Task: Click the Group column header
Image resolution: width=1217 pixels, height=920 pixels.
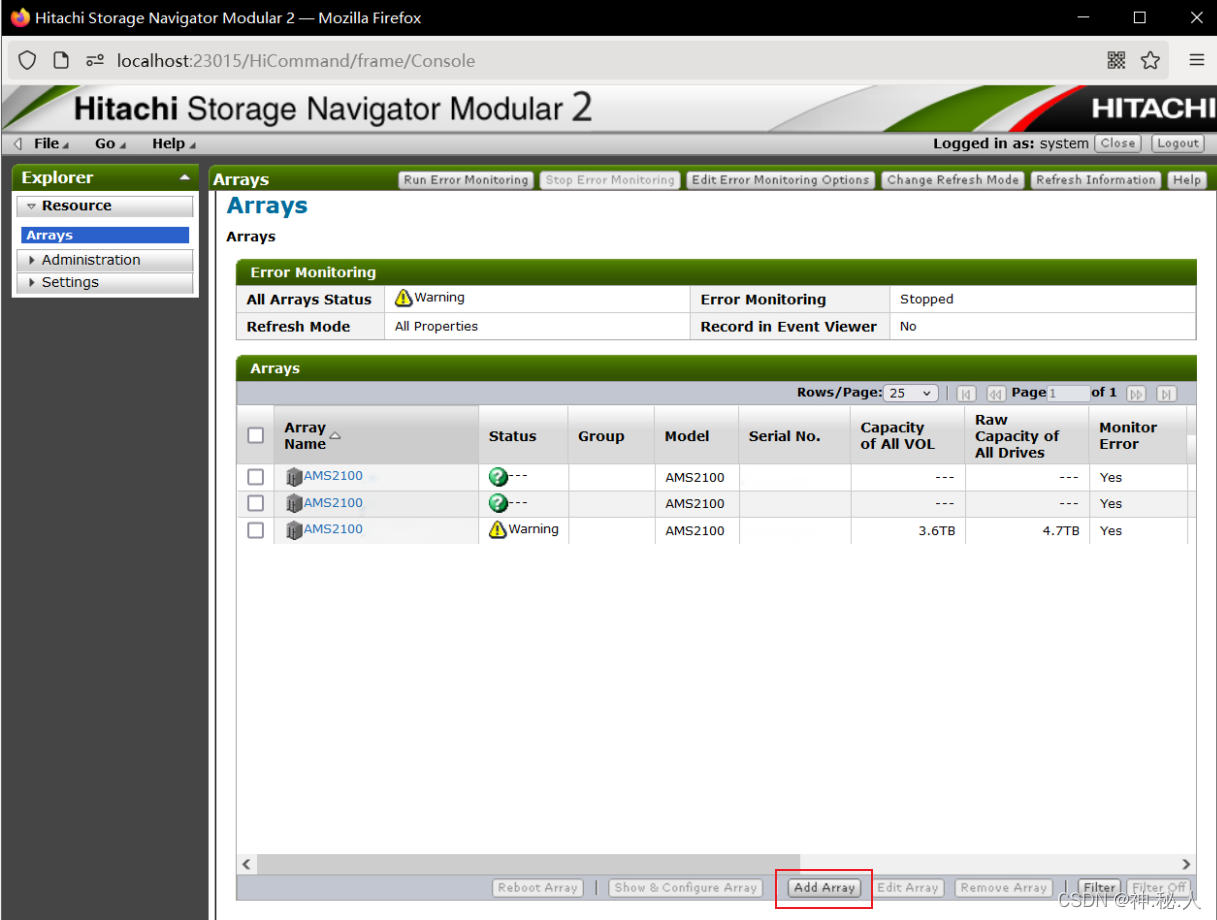Action: tap(611, 436)
